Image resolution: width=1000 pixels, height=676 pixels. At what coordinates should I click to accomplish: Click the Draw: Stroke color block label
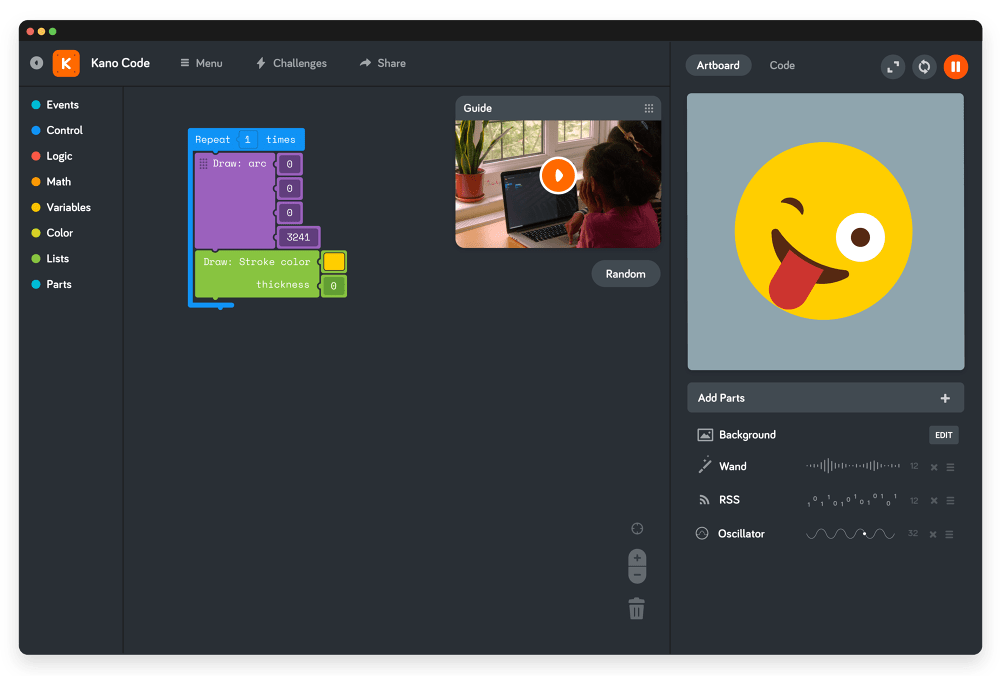coord(256,262)
